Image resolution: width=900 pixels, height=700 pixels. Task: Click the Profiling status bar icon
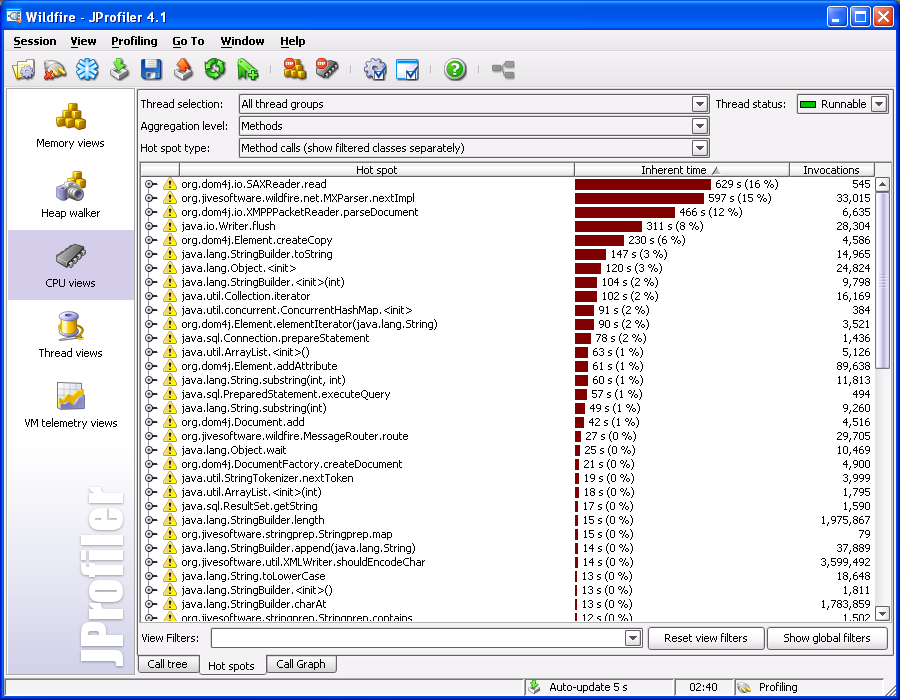(x=744, y=687)
